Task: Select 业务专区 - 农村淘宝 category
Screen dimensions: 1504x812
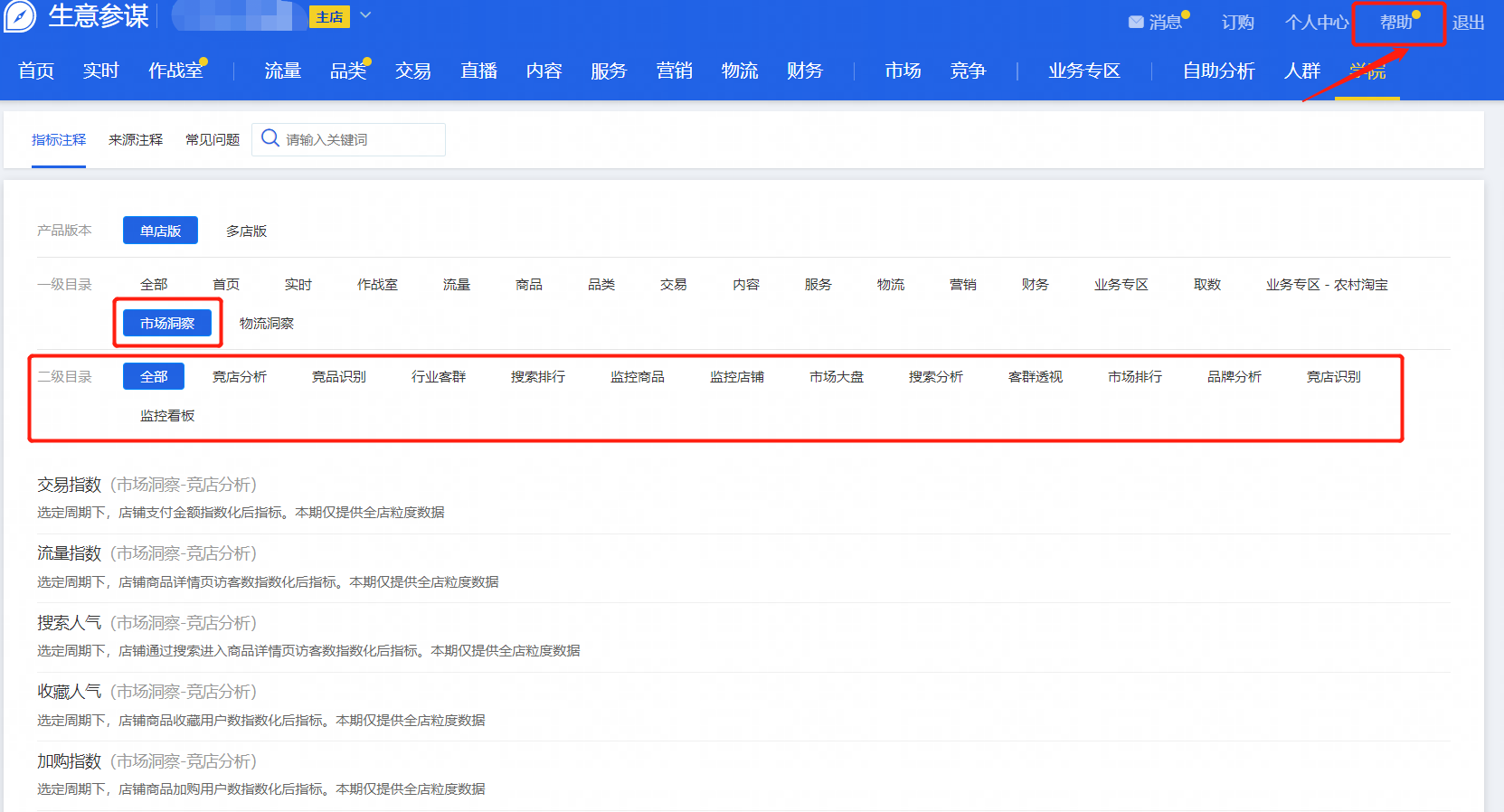Action: pyautogui.click(x=1327, y=284)
